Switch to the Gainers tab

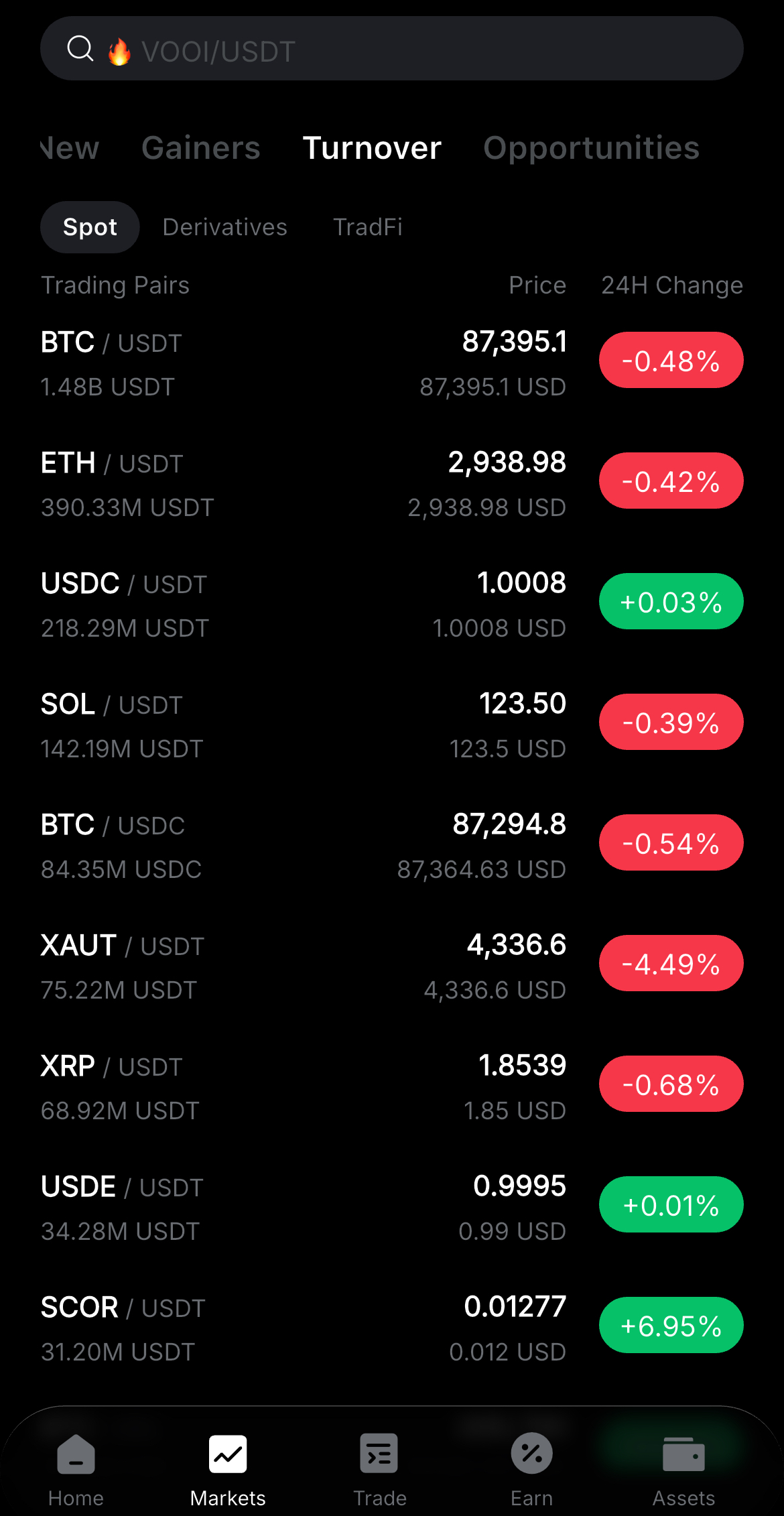[201, 148]
